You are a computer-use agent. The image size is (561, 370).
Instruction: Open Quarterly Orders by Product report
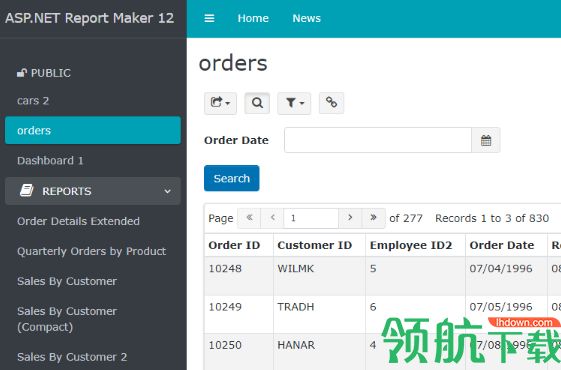click(x=93, y=251)
